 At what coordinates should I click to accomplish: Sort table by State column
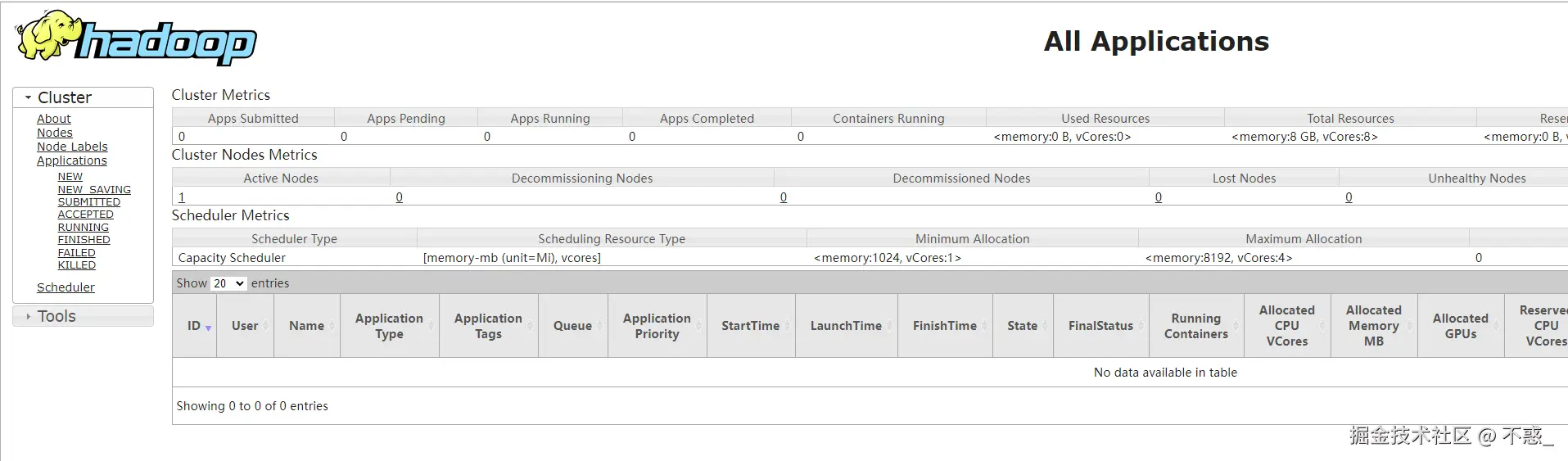point(1023,326)
